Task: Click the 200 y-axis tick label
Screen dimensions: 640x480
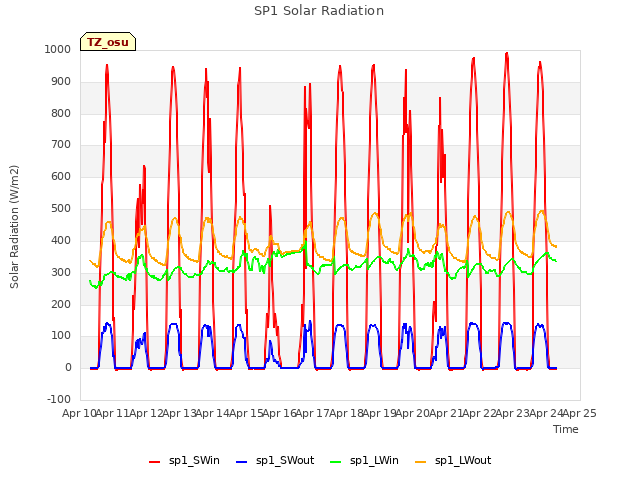Action: click(61, 304)
